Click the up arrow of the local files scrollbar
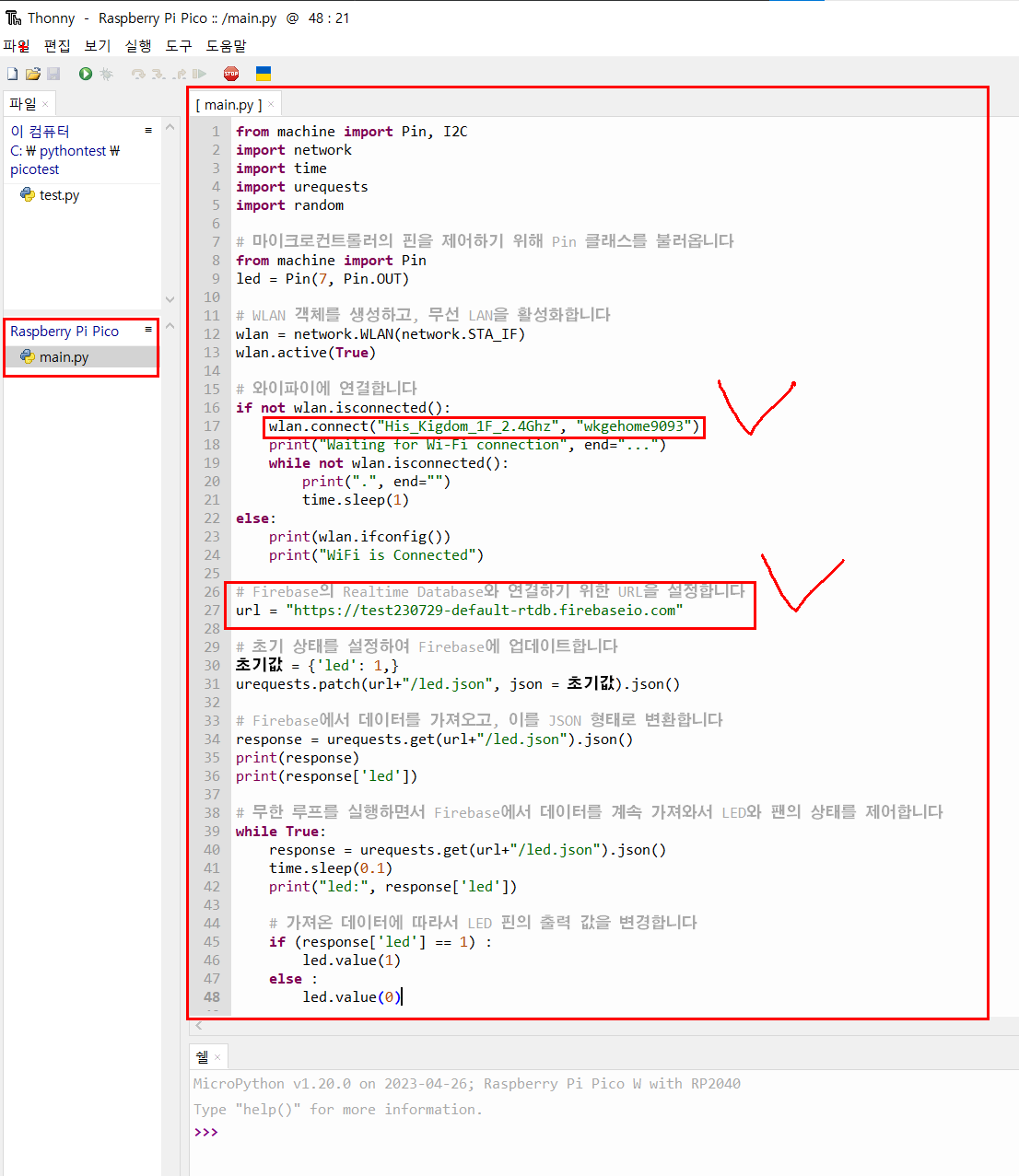Screen dimensions: 1019x1176 point(170,127)
